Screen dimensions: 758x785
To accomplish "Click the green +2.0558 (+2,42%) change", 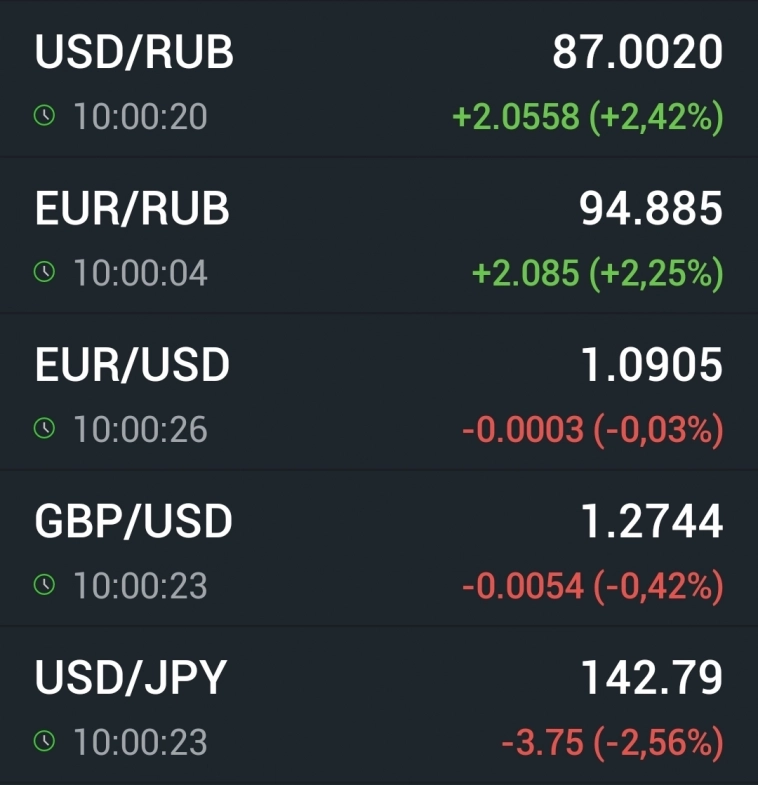I will [587, 117].
